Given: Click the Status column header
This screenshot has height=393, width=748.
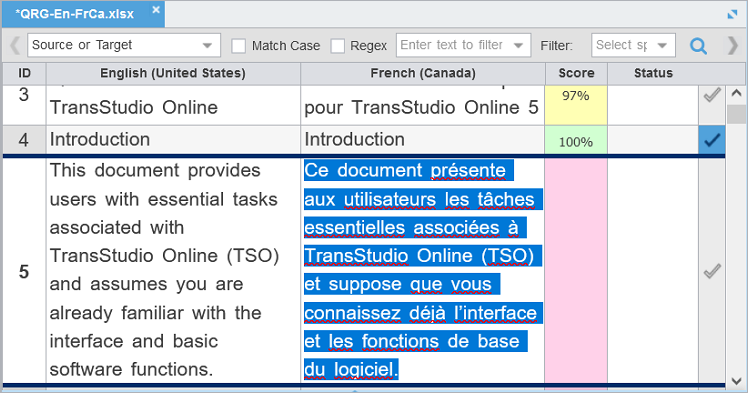Looking at the screenshot, I should (653, 73).
